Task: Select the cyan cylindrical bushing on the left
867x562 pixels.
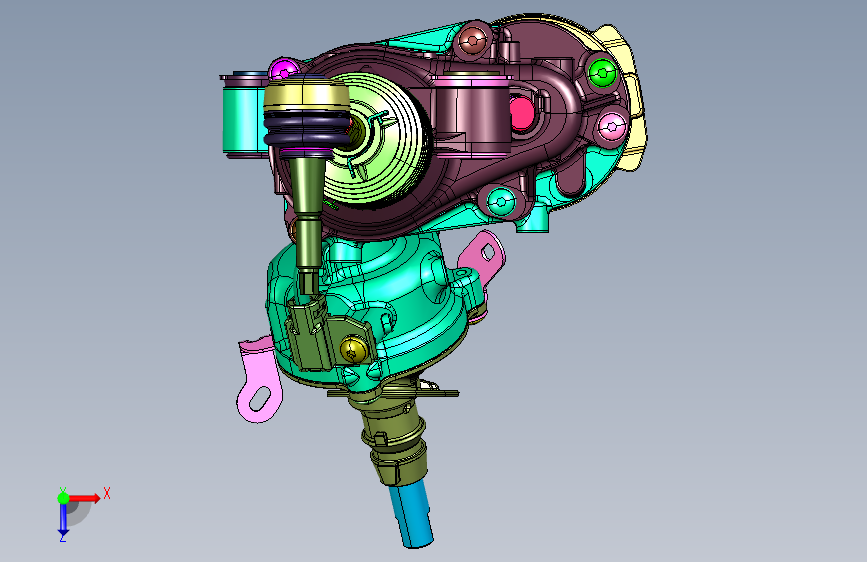Action: tap(243, 120)
